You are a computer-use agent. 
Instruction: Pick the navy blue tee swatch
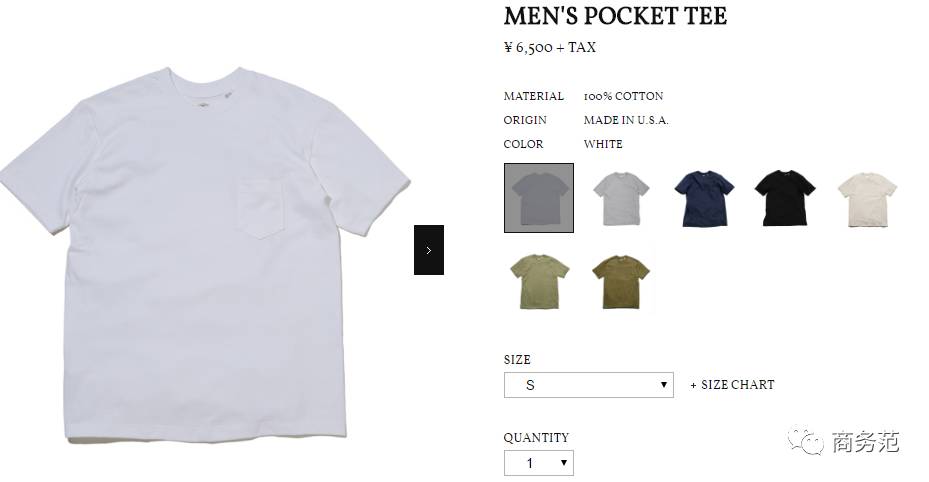click(x=704, y=198)
